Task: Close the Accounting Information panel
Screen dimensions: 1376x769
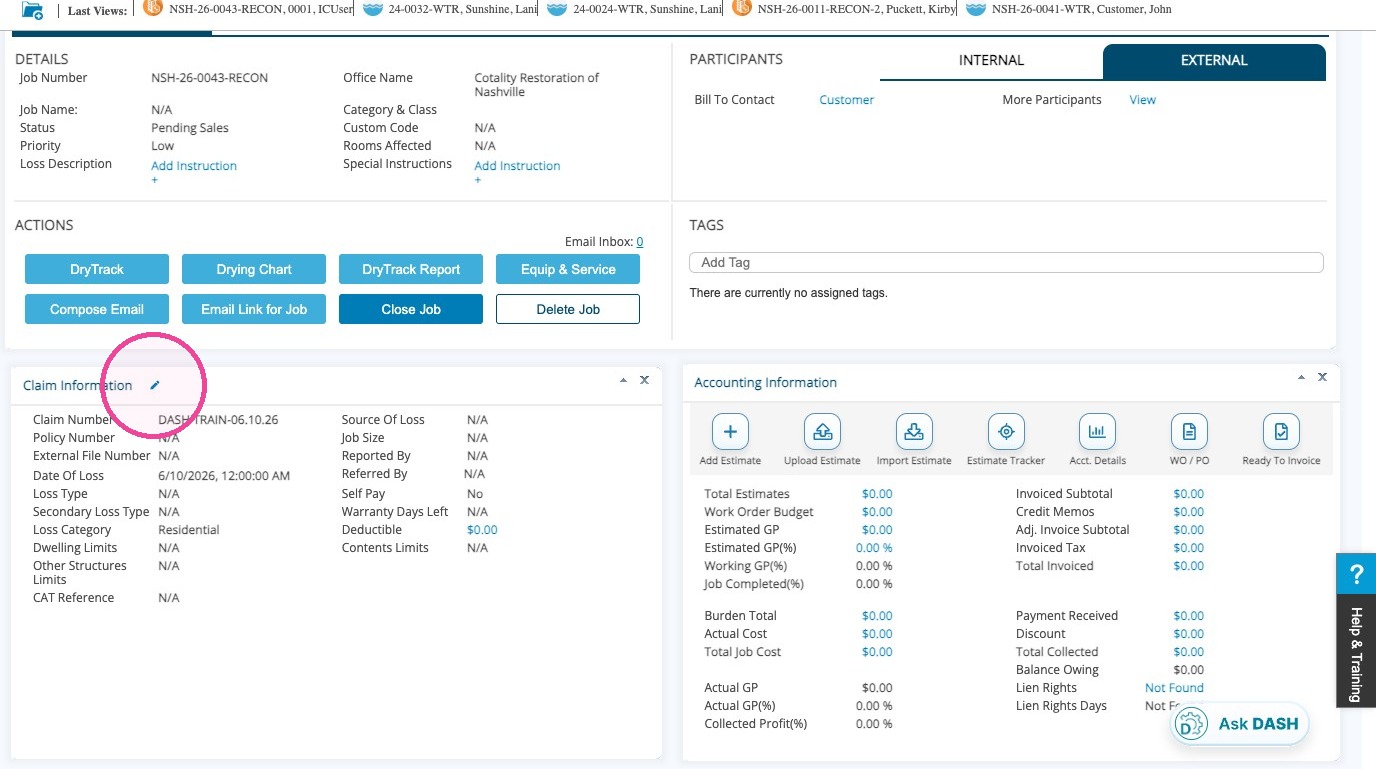Action: click(1322, 377)
